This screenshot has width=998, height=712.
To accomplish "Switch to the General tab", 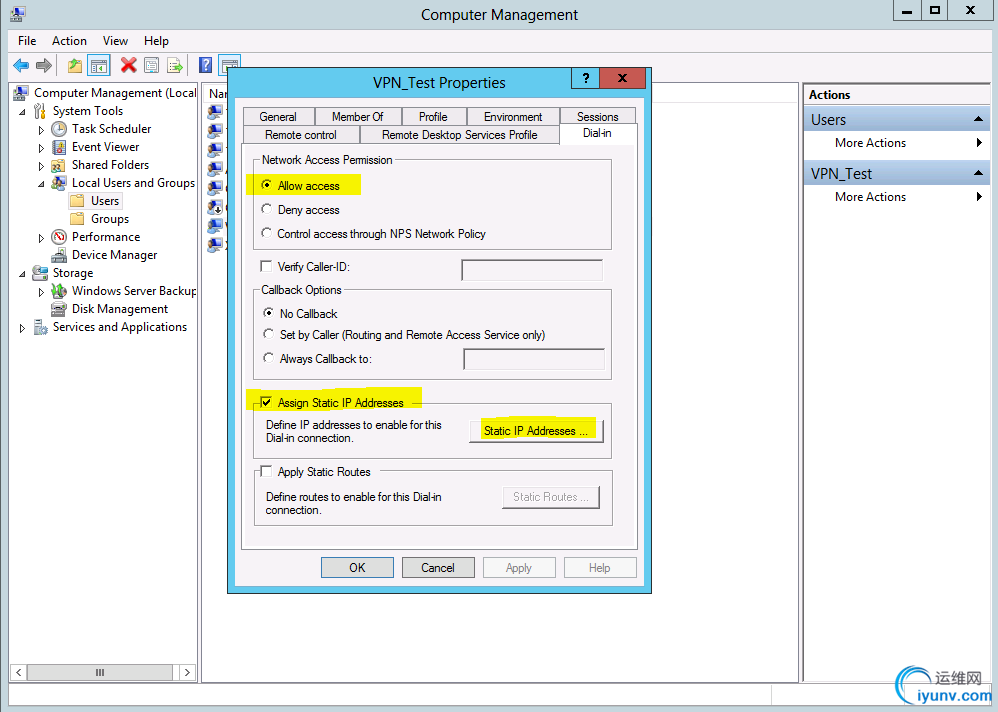I will click(x=278, y=116).
